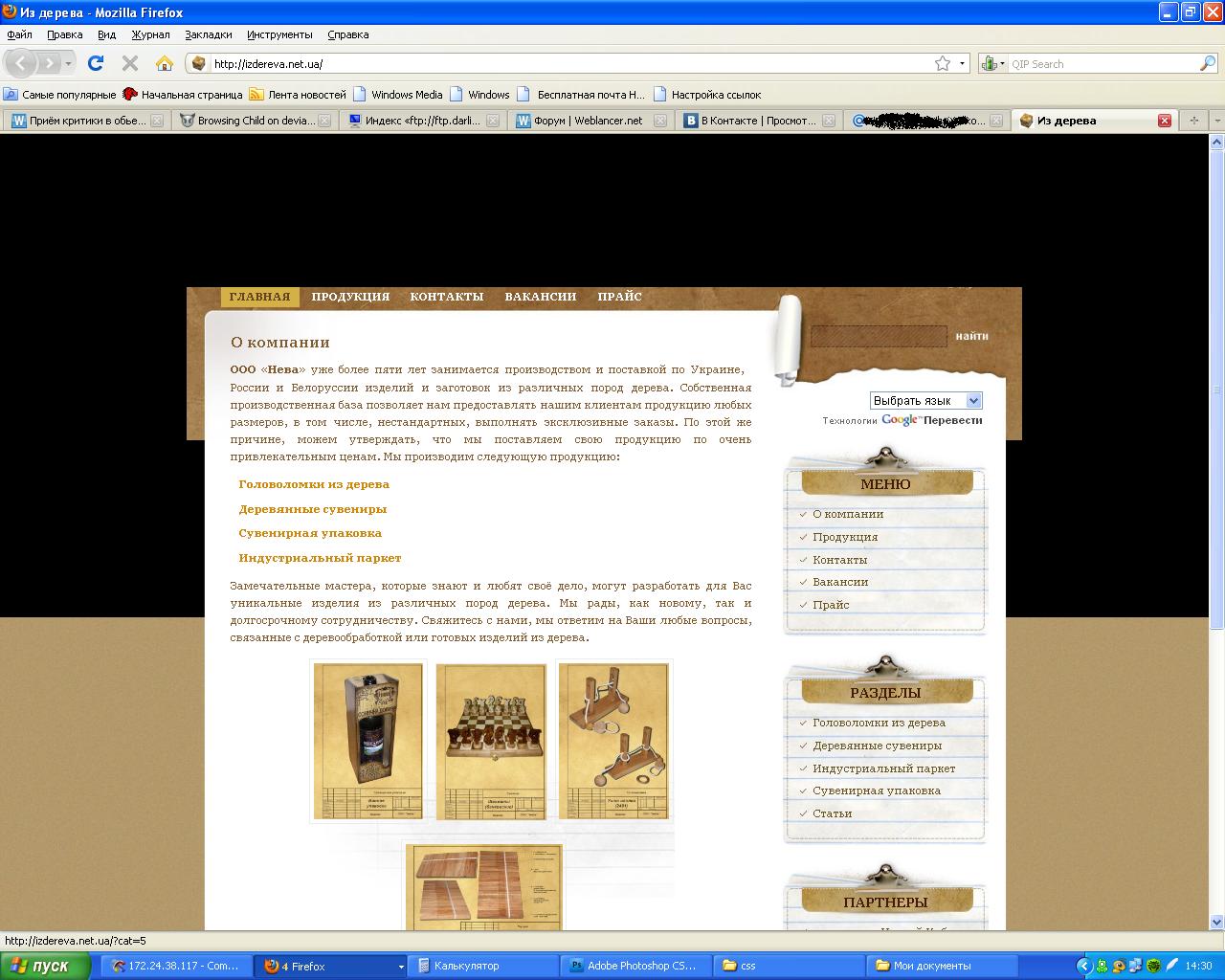Open the Файл menu
The width and height of the screenshot is (1225, 980).
[19, 34]
